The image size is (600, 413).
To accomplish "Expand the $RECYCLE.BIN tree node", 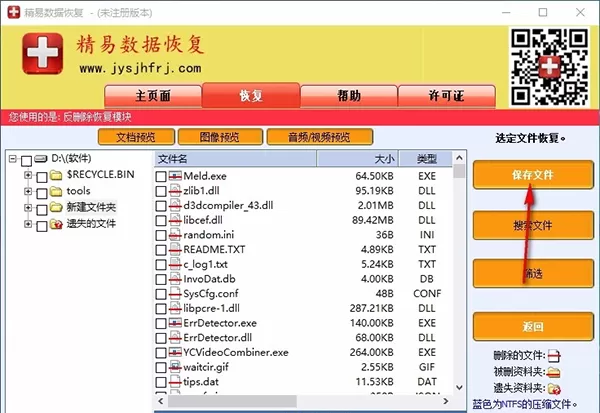I will tap(28, 175).
